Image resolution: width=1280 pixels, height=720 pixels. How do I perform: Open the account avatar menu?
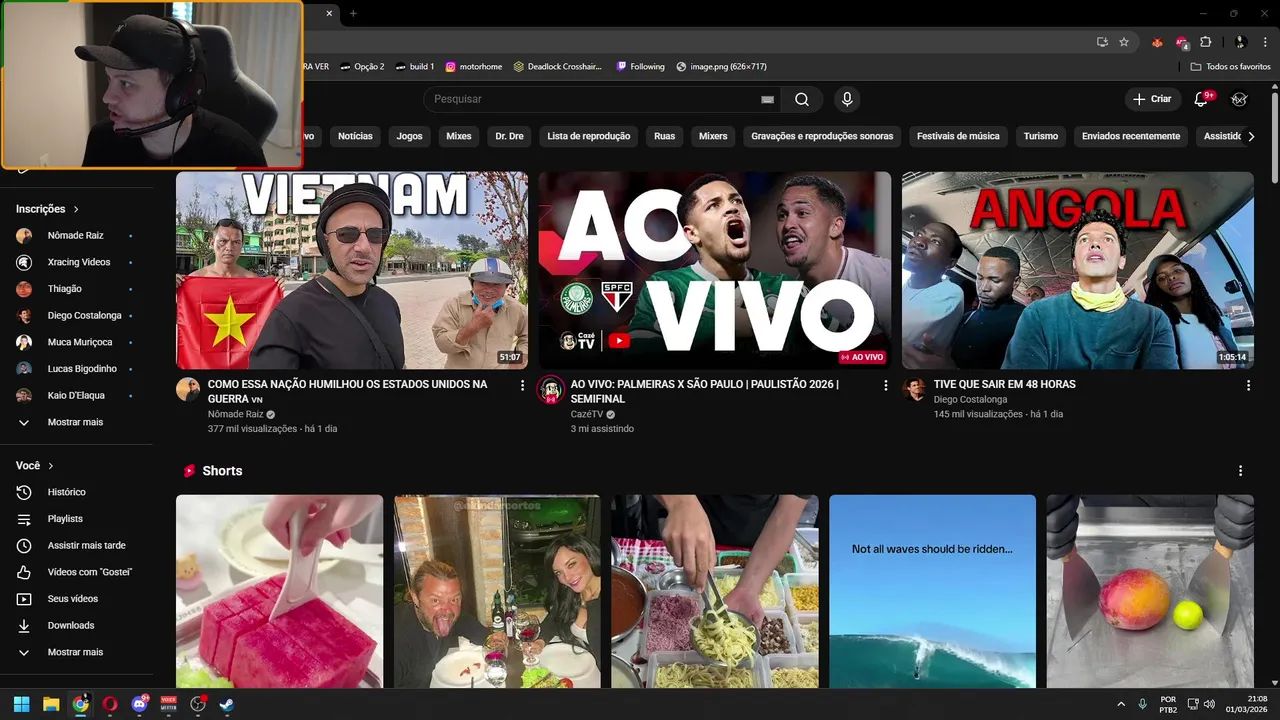point(1239,99)
